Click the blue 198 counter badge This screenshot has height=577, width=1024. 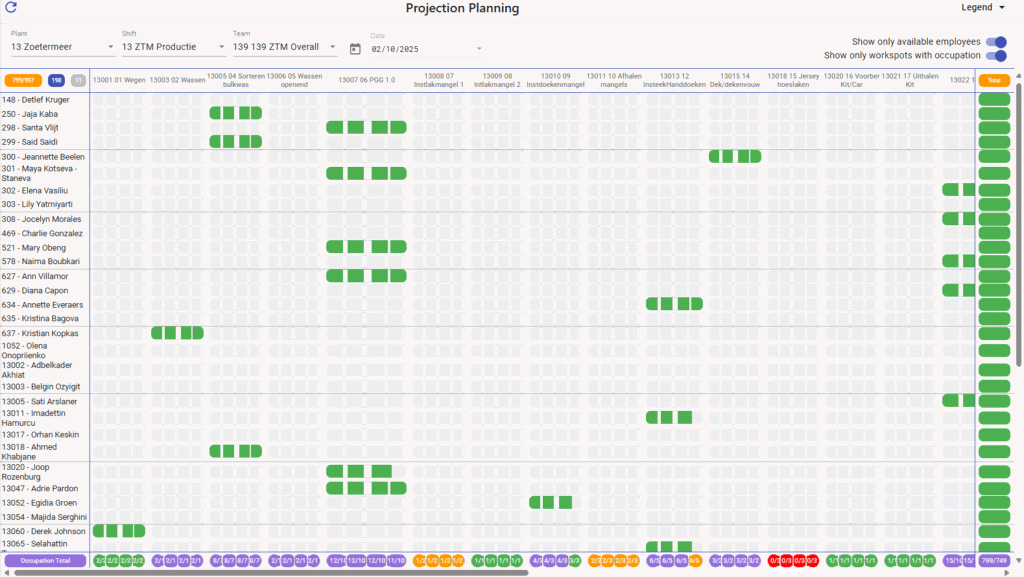[x=56, y=80]
